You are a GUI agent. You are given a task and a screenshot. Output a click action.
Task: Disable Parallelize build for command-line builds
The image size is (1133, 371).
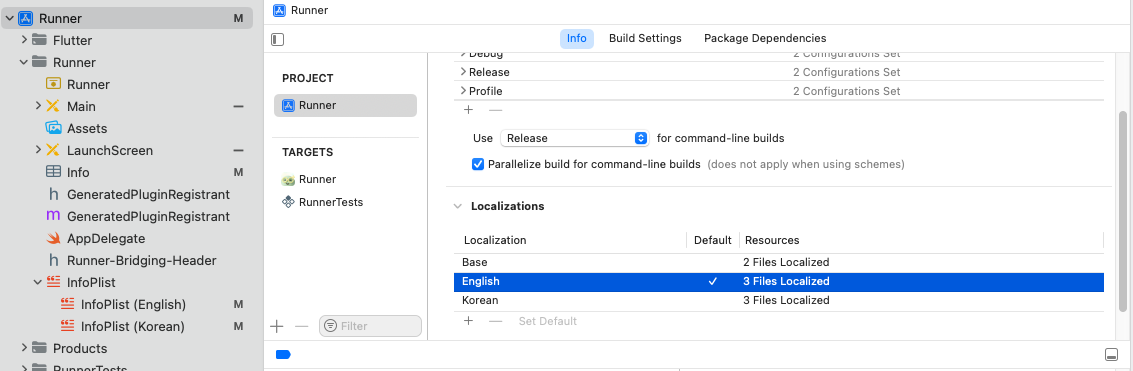(478, 164)
